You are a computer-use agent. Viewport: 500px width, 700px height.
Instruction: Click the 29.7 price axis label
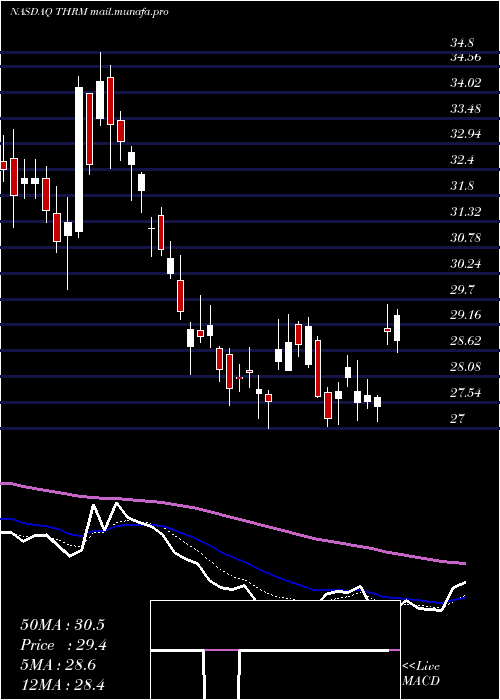(x=462, y=289)
